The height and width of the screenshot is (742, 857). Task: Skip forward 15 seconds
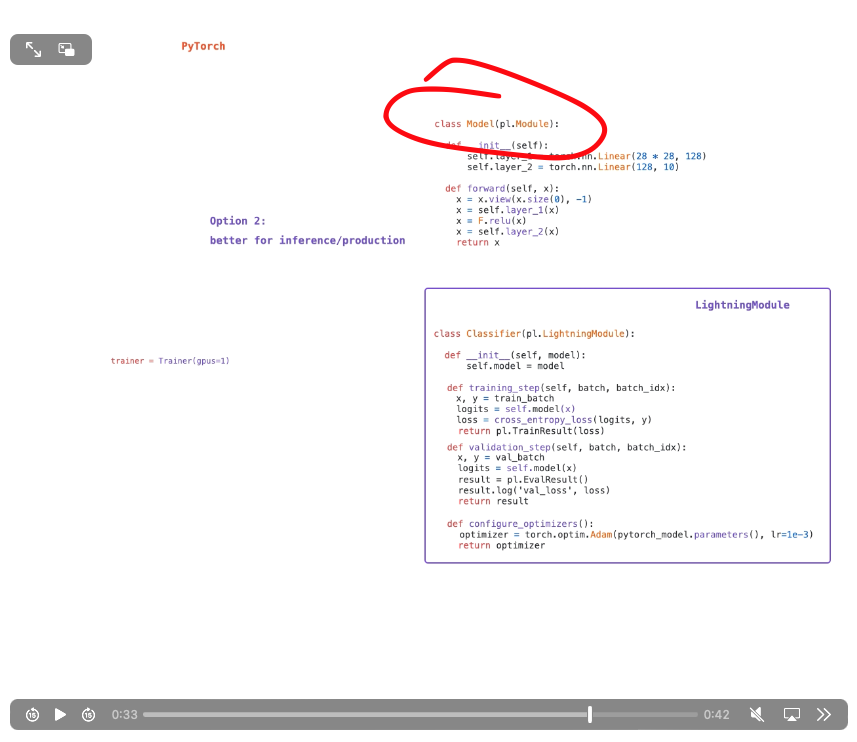pos(89,714)
